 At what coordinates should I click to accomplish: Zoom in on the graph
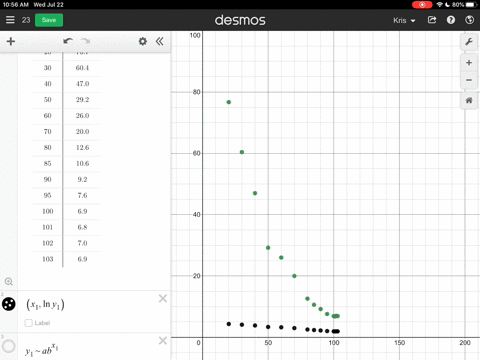(x=469, y=63)
